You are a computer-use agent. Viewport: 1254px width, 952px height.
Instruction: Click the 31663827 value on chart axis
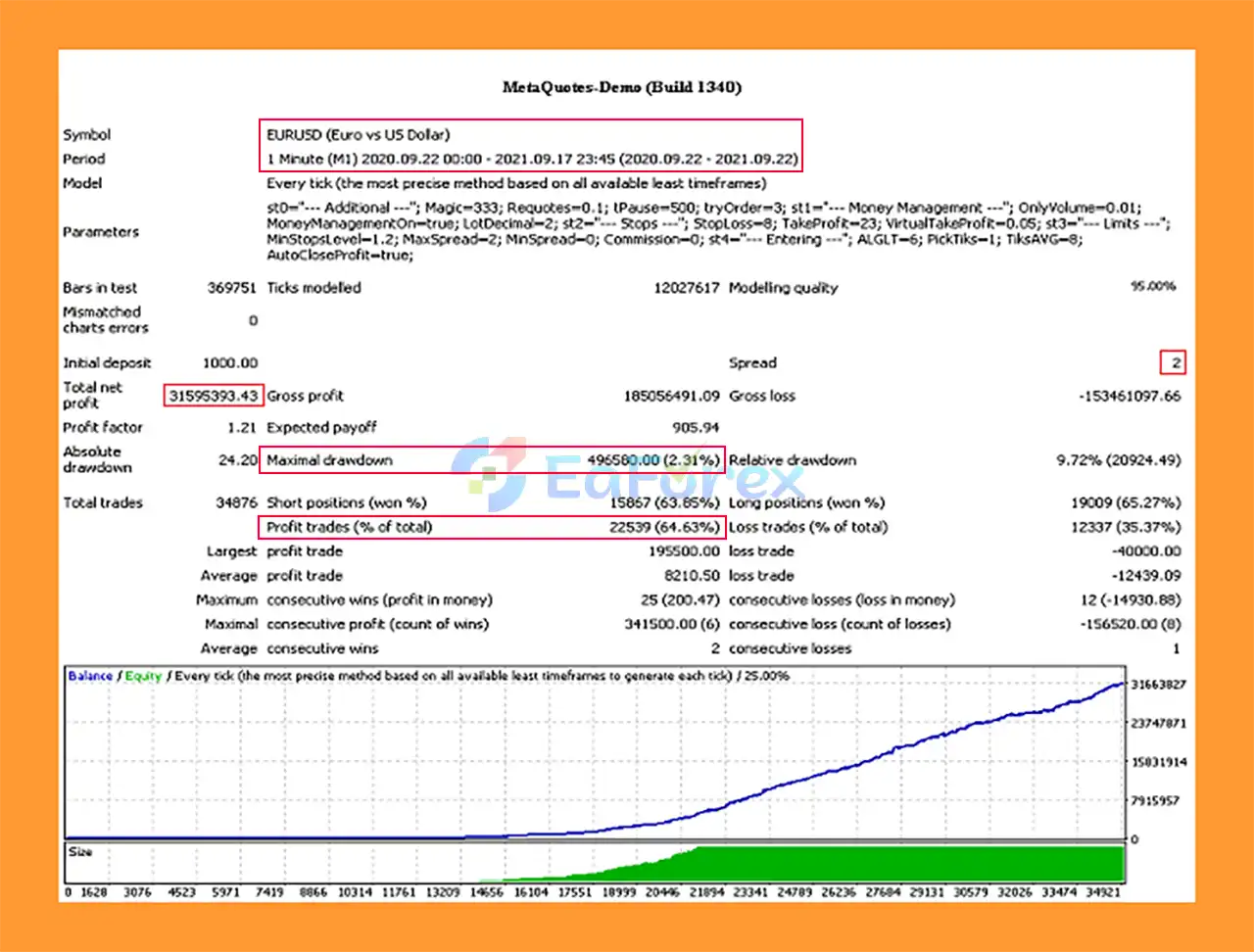tap(1157, 685)
